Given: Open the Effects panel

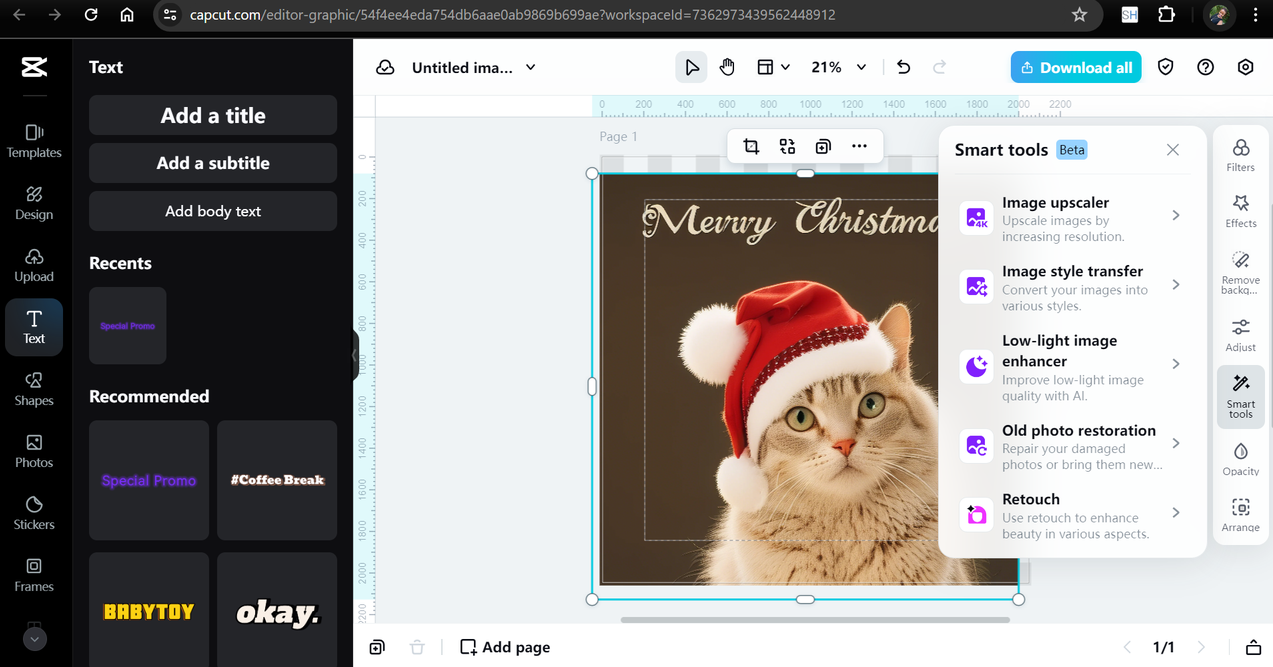Looking at the screenshot, I should click(x=1240, y=211).
